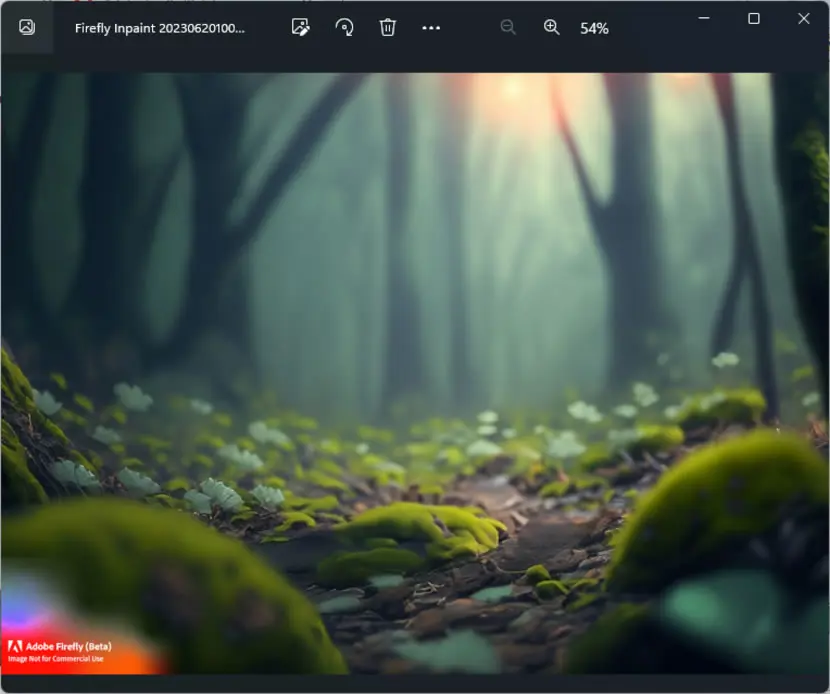
Task: Open the Edit image tool
Action: point(300,28)
